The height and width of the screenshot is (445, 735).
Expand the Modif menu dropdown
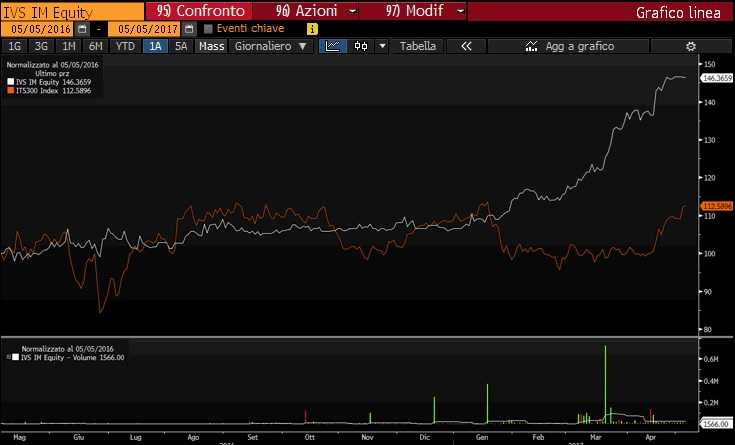pos(460,11)
